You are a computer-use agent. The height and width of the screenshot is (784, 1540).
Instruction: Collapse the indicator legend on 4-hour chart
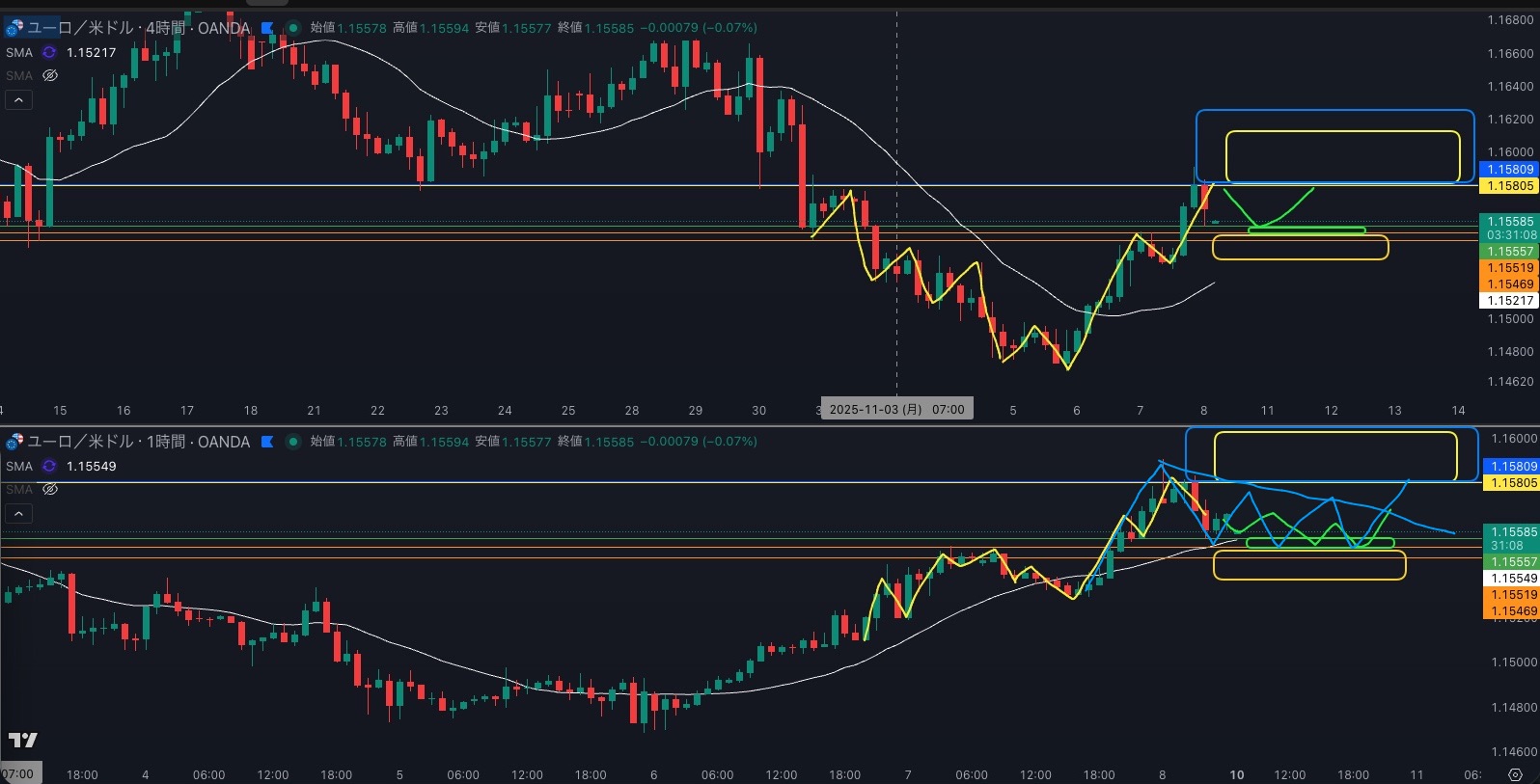(18, 99)
